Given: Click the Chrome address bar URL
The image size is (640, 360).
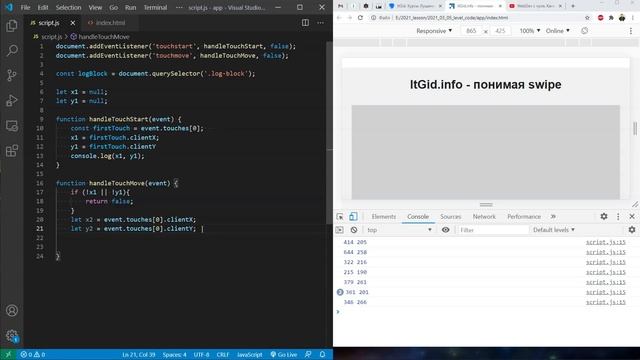Looking at the screenshot, I should coord(451,18).
